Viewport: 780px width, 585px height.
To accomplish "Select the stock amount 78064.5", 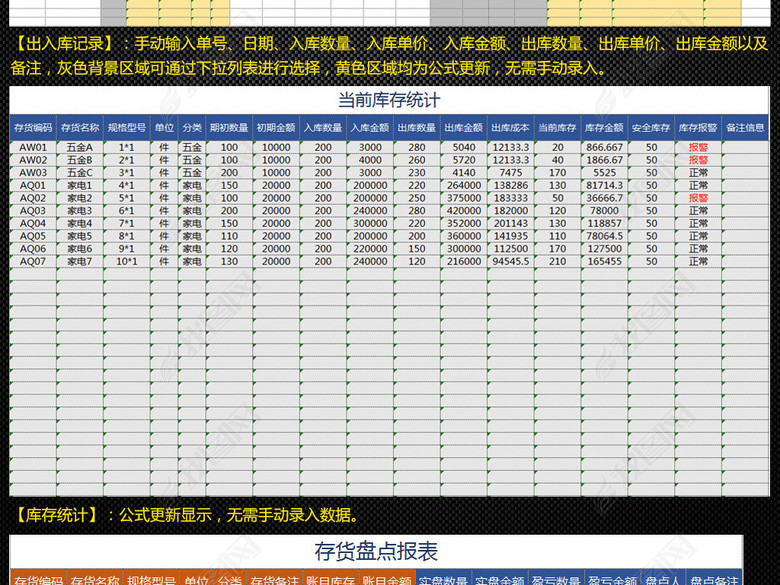I will [x=604, y=236].
